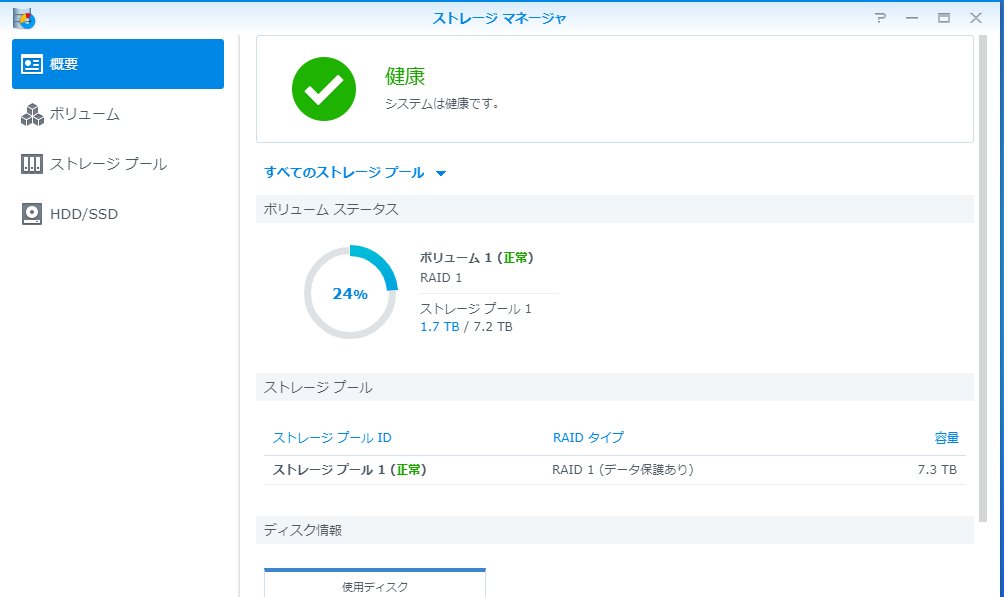This screenshot has height=597, width=1004.
Task: Click the ボリューム cubes icon
Action: [x=32, y=115]
